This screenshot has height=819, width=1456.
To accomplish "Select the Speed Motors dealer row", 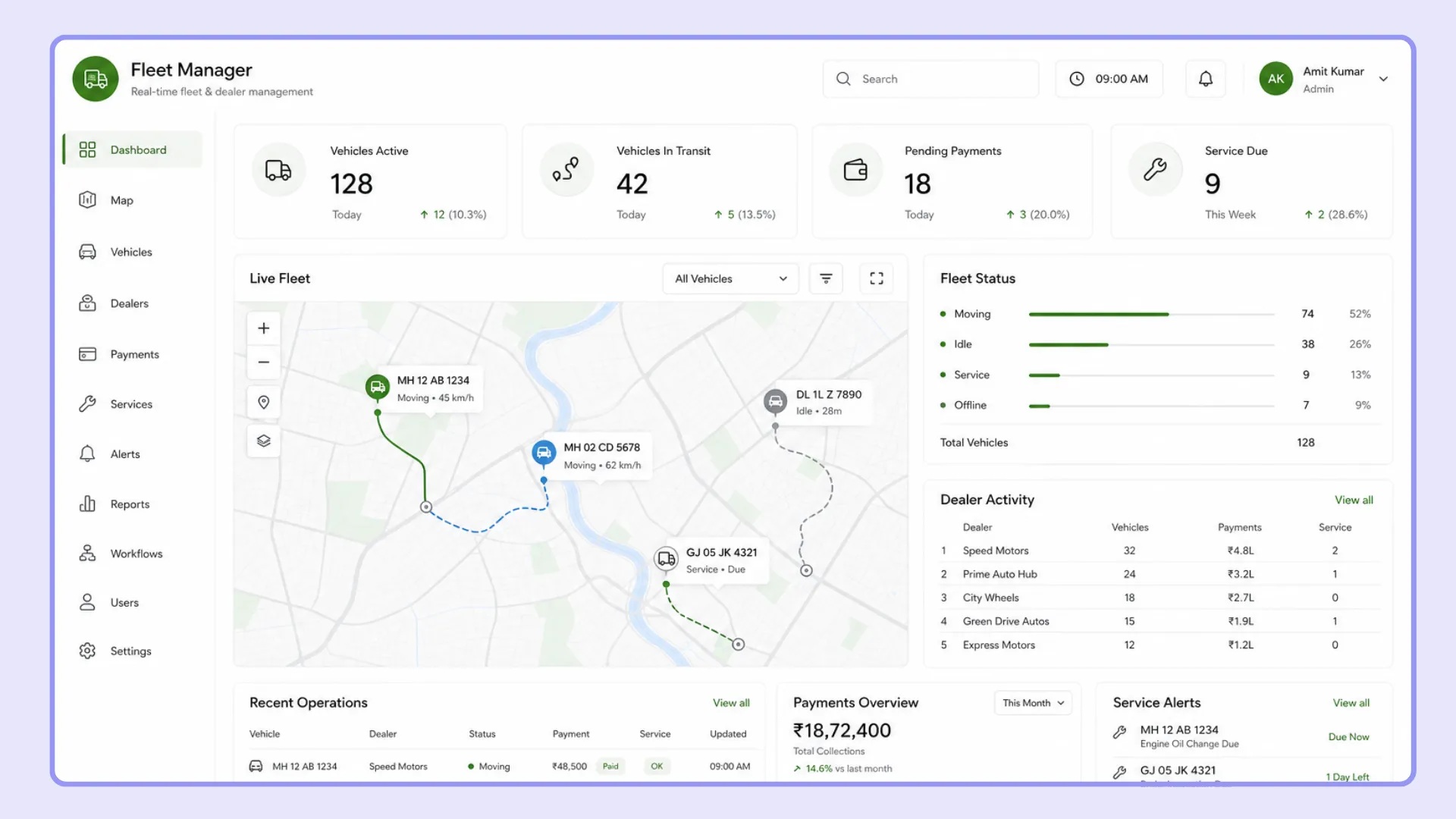I will [1159, 551].
